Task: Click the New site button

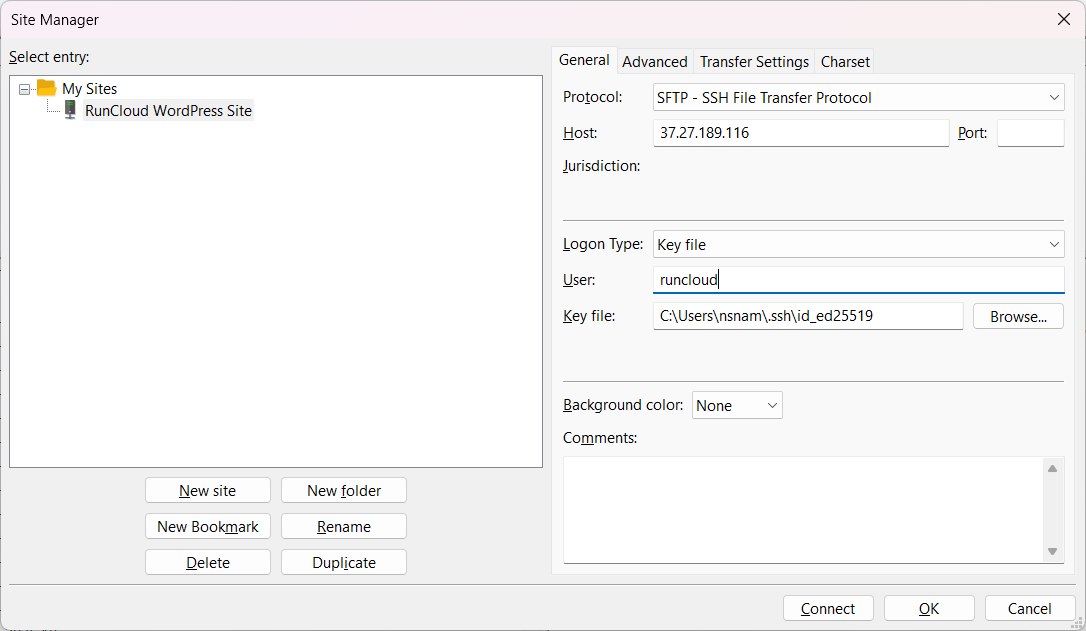Action: [x=208, y=491]
